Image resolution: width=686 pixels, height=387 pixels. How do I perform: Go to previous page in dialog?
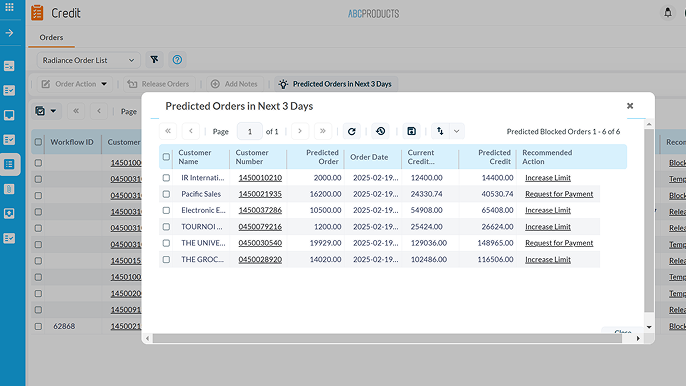[x=191, y=131]
